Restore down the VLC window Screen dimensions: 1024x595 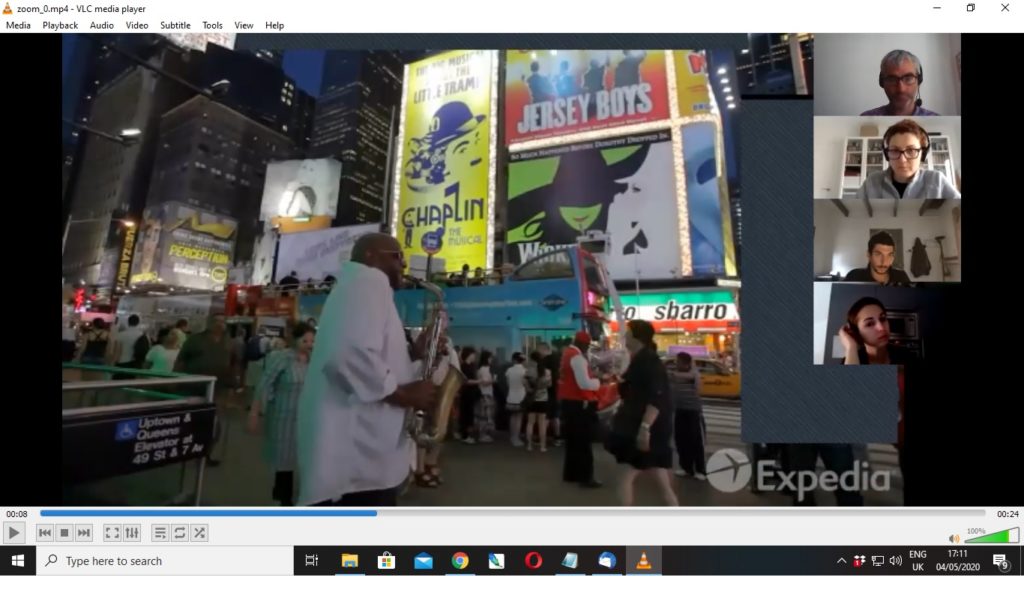970,8
